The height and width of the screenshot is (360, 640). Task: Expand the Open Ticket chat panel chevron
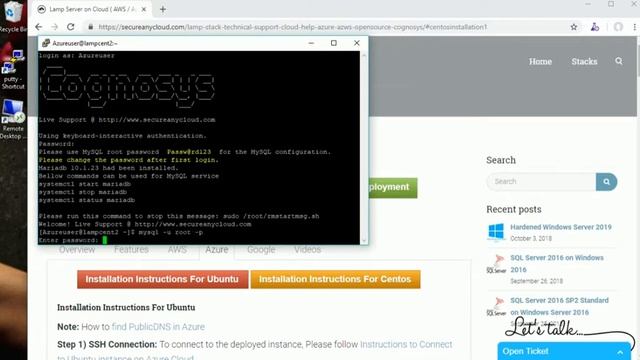click(x=620, y=352)
